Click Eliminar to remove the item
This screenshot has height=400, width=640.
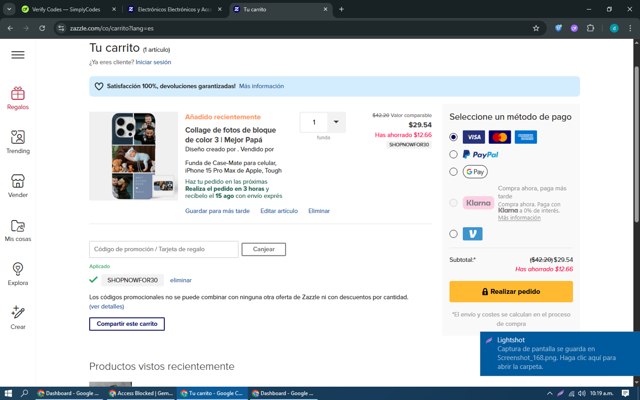[319, 211]
